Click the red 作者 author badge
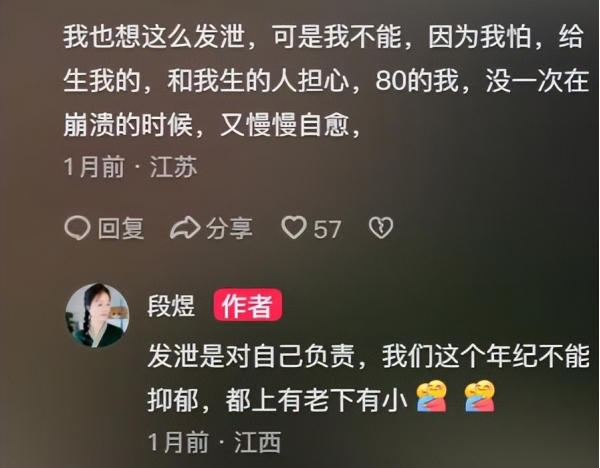 [x=248, y=305]
